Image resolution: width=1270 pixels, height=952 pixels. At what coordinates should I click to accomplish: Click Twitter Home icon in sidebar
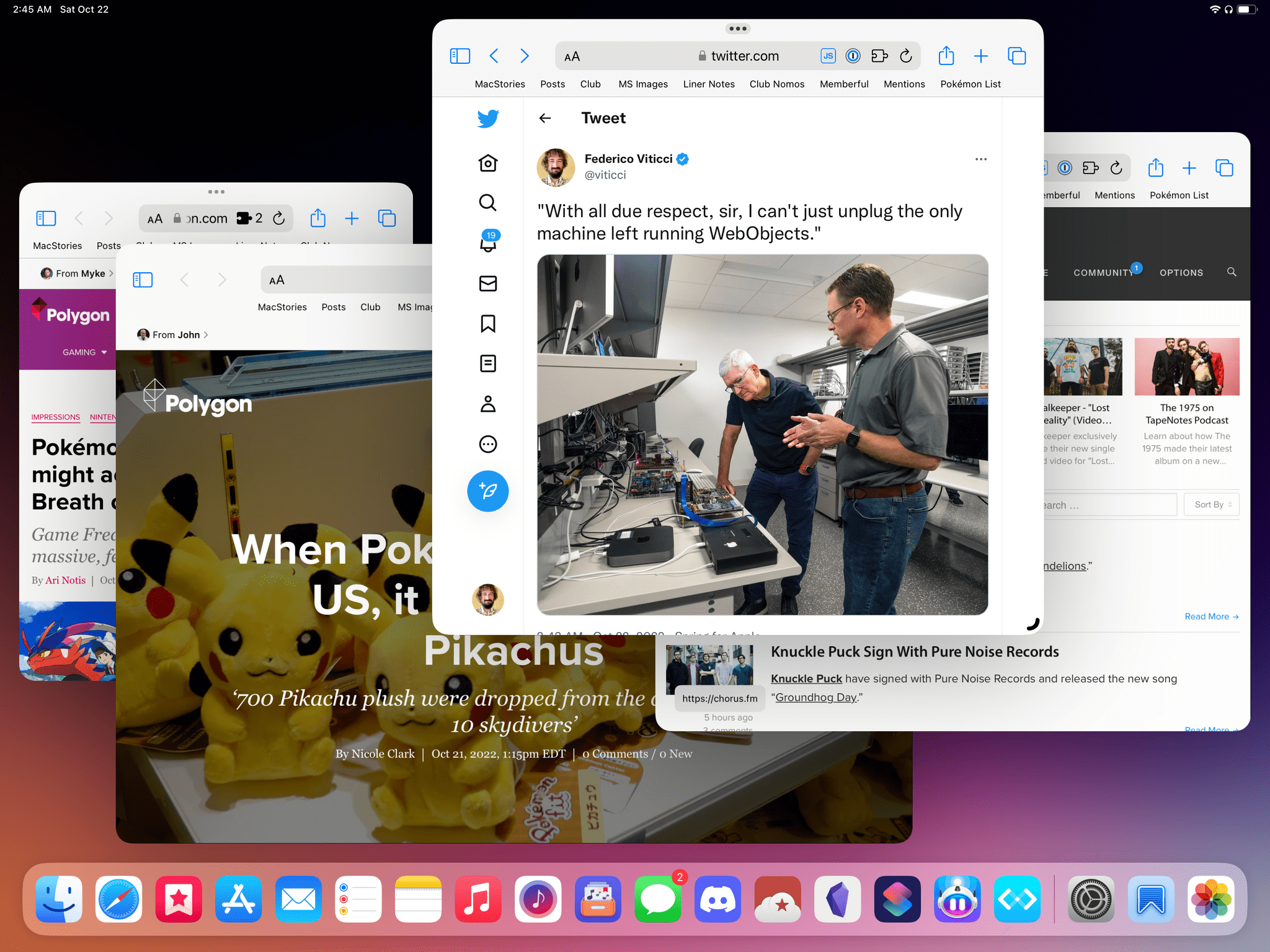tap(488, 163)
